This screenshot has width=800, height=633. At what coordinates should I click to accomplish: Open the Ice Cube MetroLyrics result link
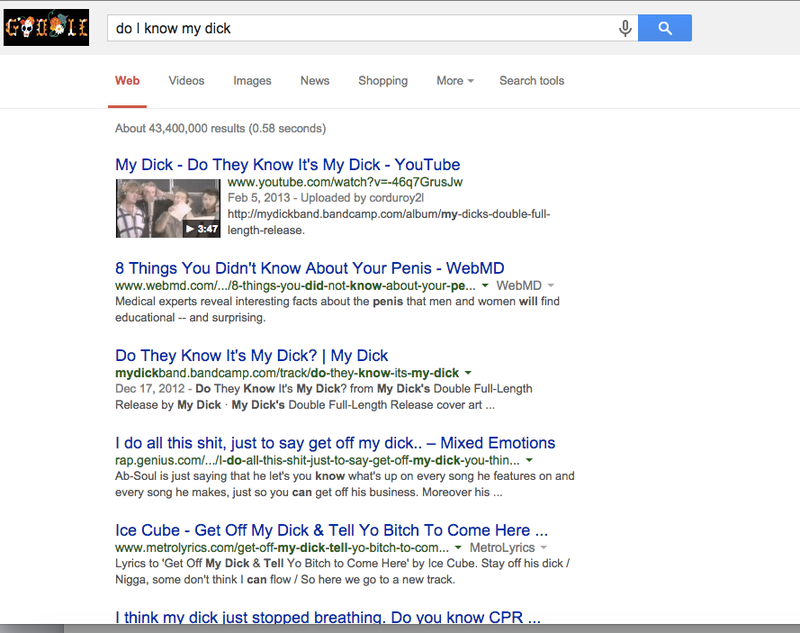(x=332, y=530)
